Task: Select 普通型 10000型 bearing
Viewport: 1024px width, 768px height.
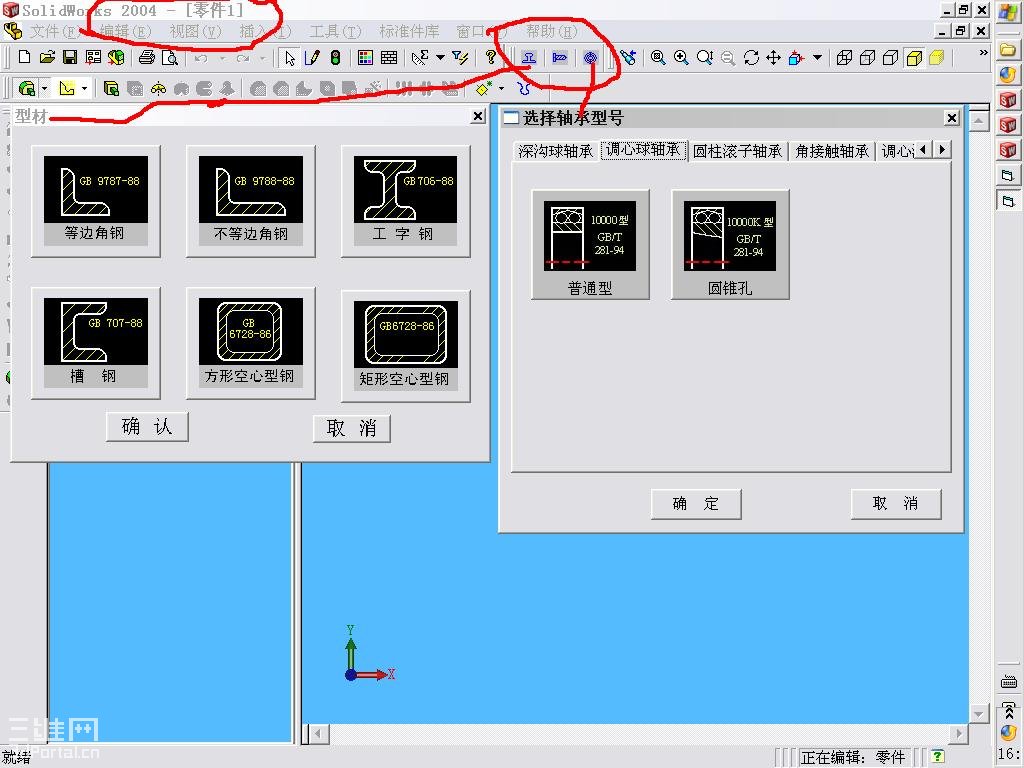Action: click(x=590, y=244)
